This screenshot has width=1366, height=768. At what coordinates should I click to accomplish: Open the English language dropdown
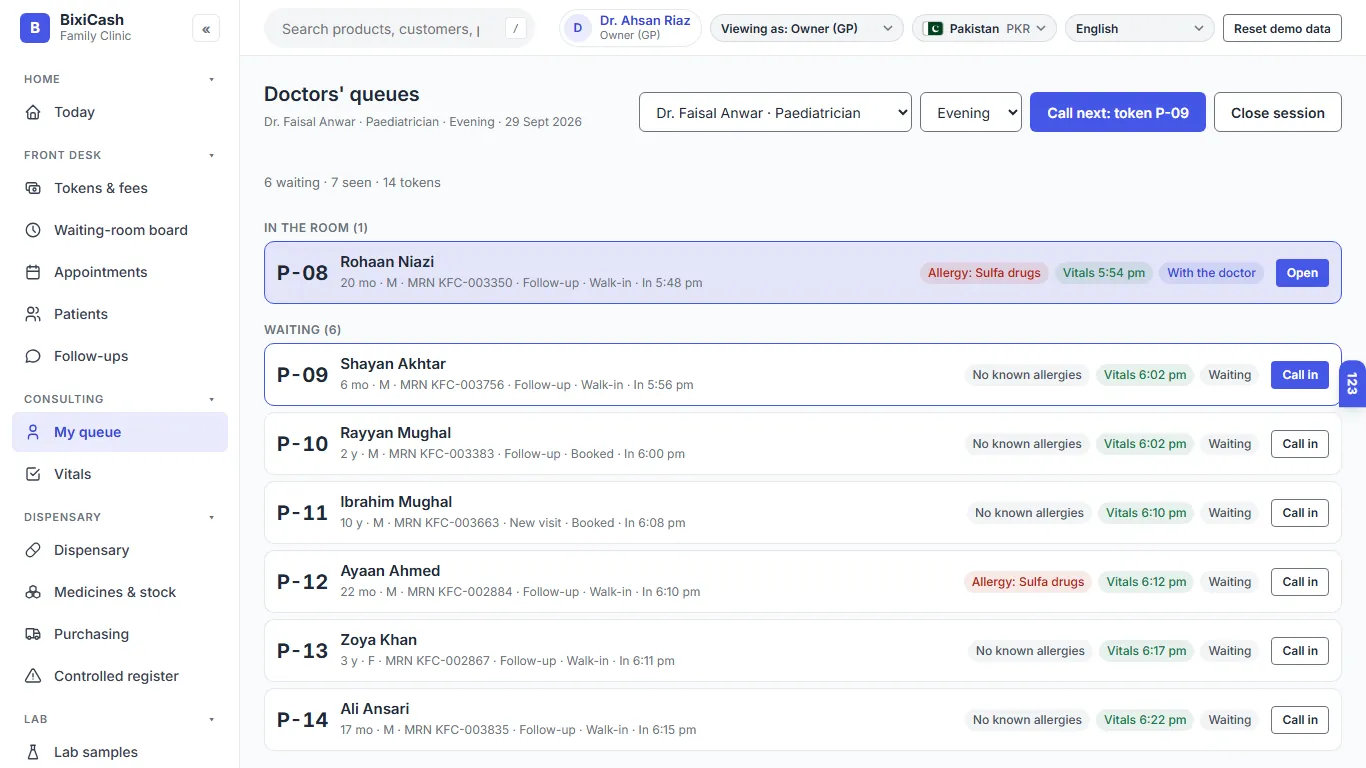pyautogui.click(x=1140, y=29)
